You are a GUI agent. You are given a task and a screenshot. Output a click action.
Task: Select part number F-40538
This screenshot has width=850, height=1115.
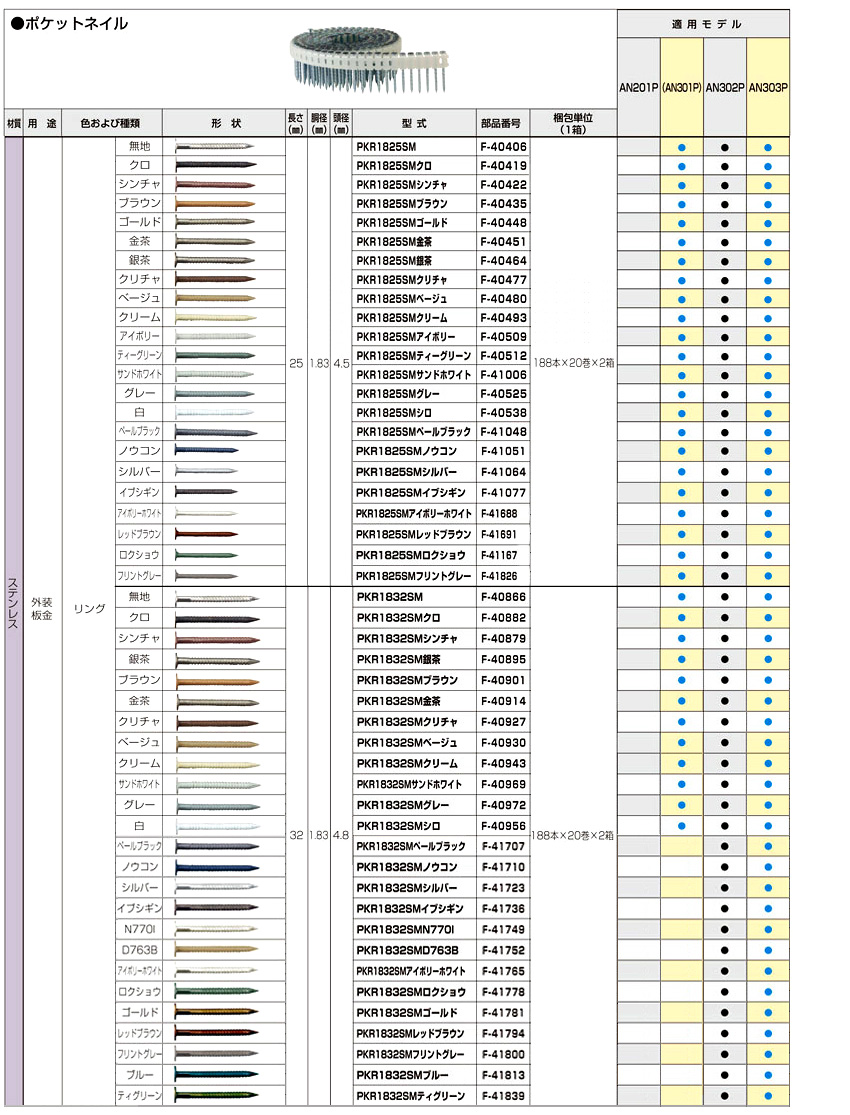pos(503,412)
